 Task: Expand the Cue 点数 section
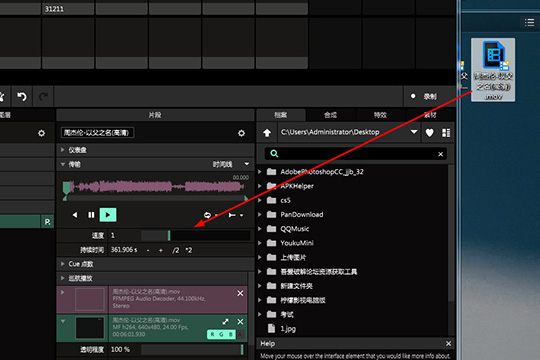pyautogui.click(x=62, y=264)
